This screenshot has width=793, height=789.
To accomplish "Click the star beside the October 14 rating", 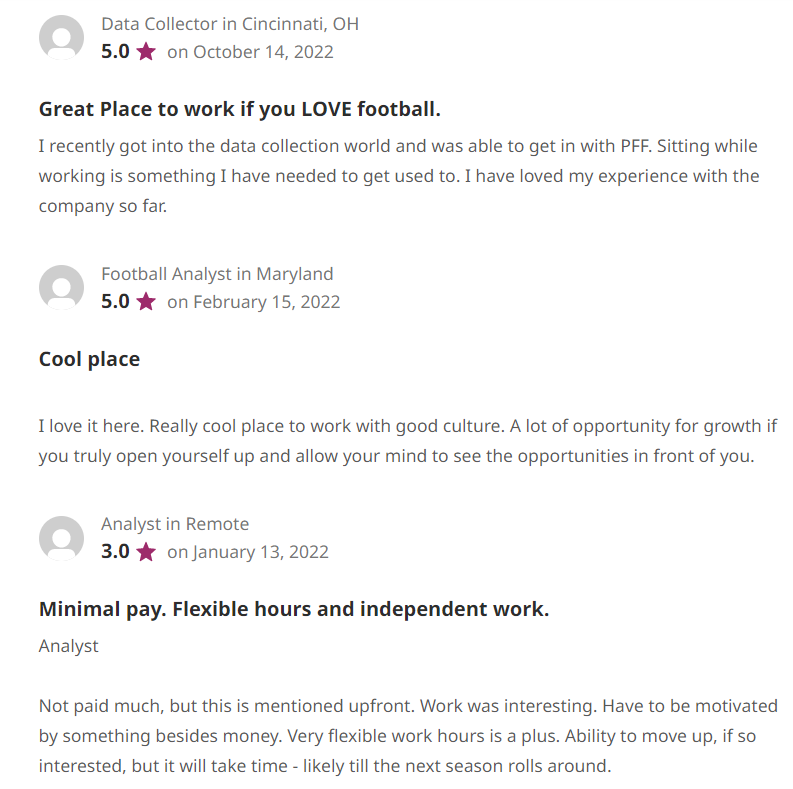I will 146,52.
